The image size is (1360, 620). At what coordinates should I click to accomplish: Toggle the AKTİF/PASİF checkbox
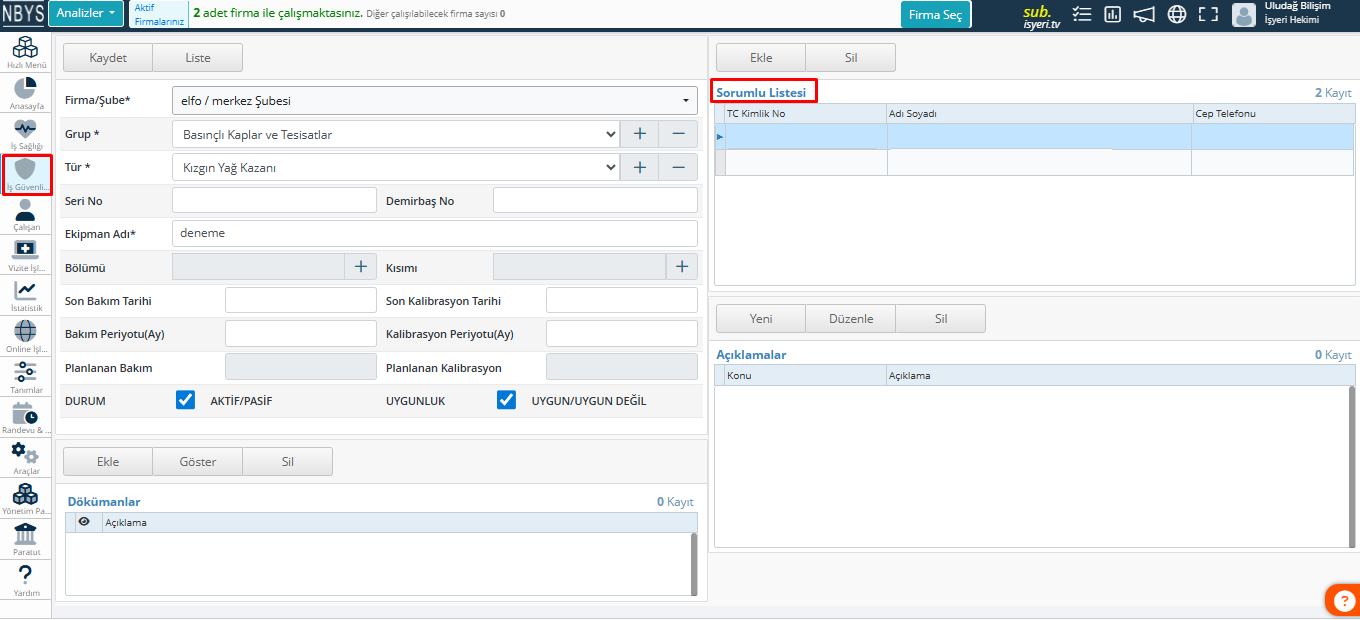click(x=185, y=400)
